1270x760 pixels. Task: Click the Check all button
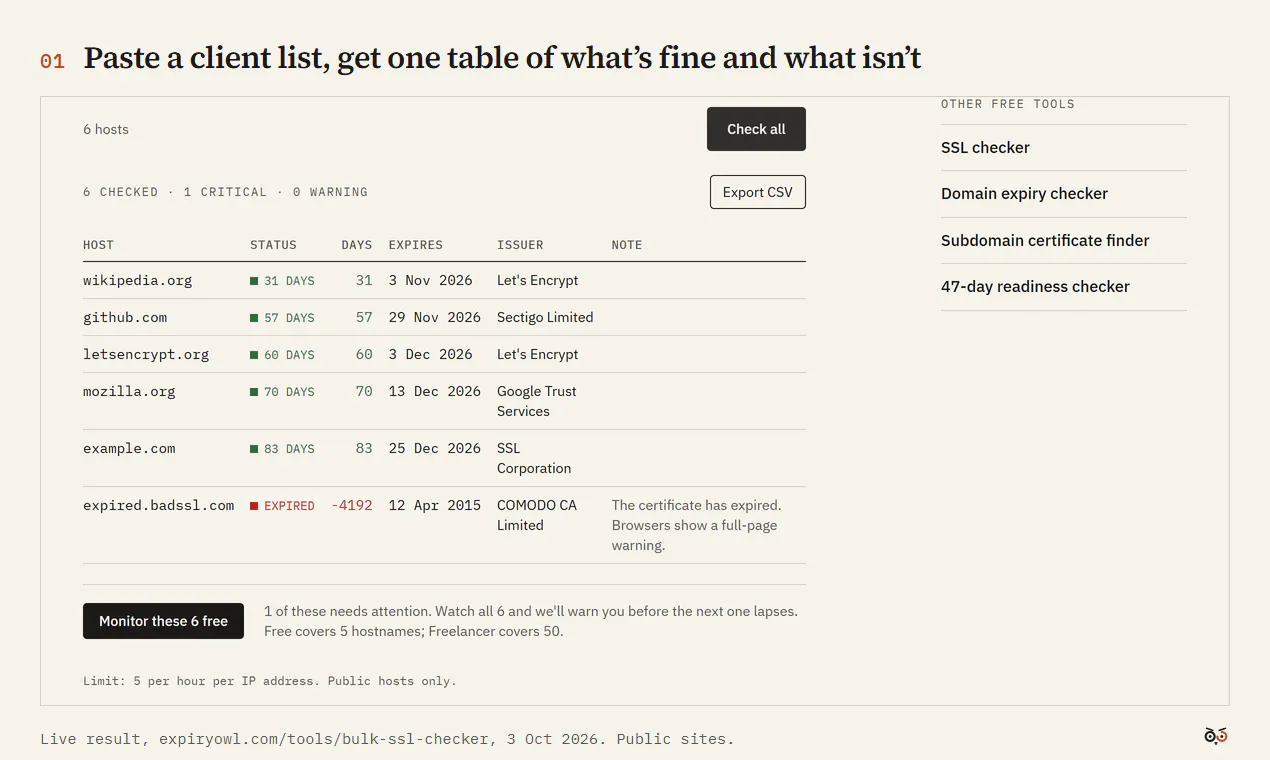pyautogui.click(x=756, y=129)
